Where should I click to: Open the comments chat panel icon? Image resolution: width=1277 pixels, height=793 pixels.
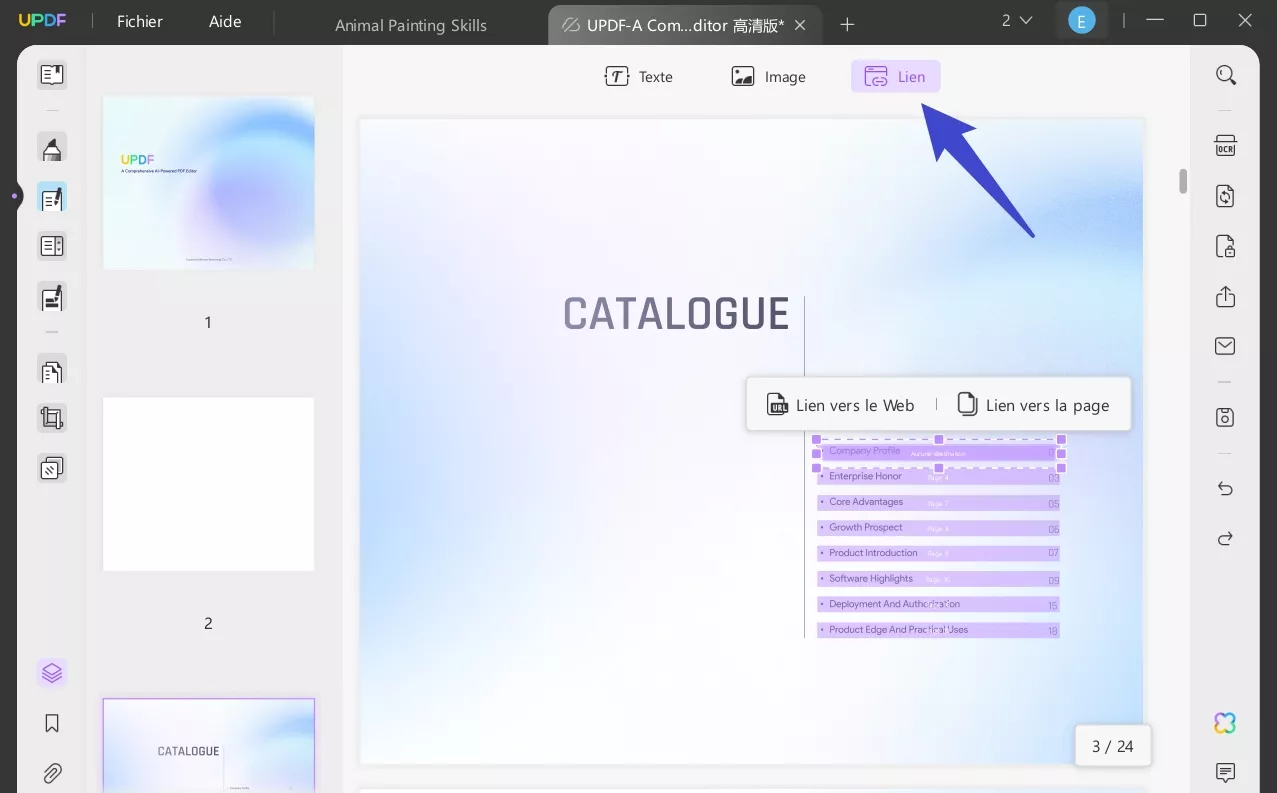point(1225,772)
